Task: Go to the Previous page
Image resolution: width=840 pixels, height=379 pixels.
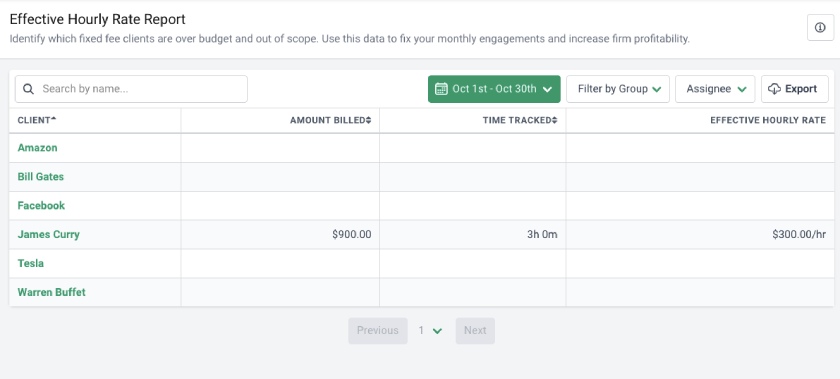Action: (x=378, y=331)
